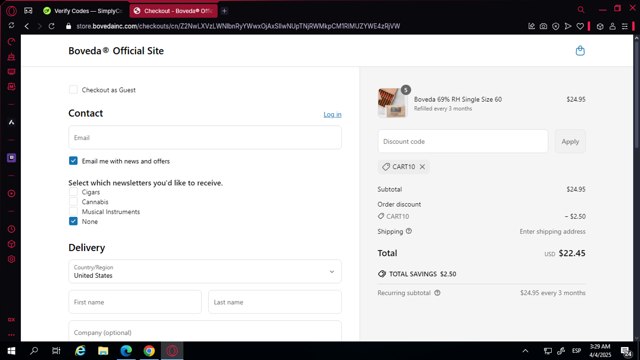This screenshot has height=360, width=640.
Task: Open File Explorer from the taskbar
Action: [x=103, y=351]
